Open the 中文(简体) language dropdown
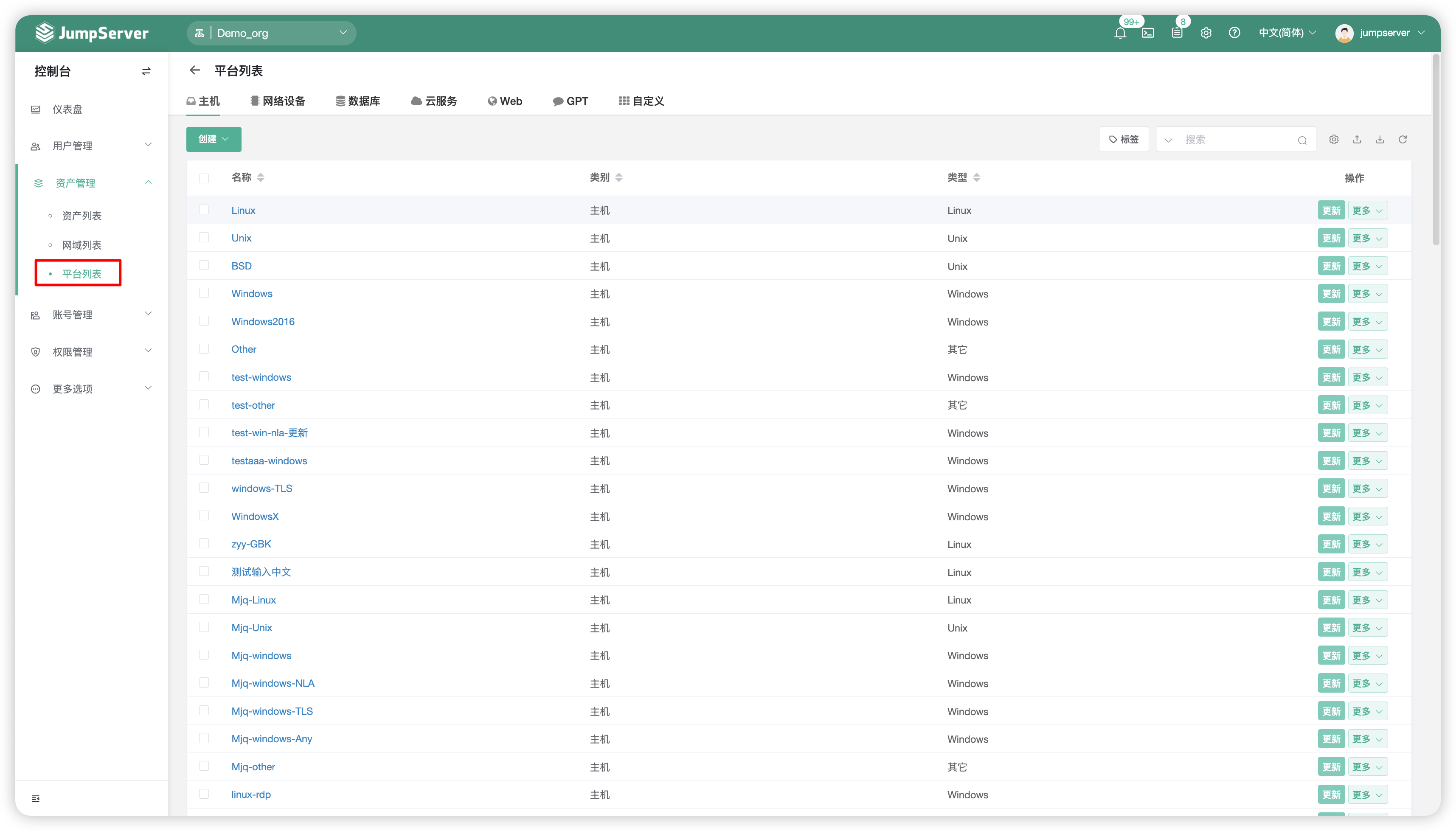 coord(1287,33)
